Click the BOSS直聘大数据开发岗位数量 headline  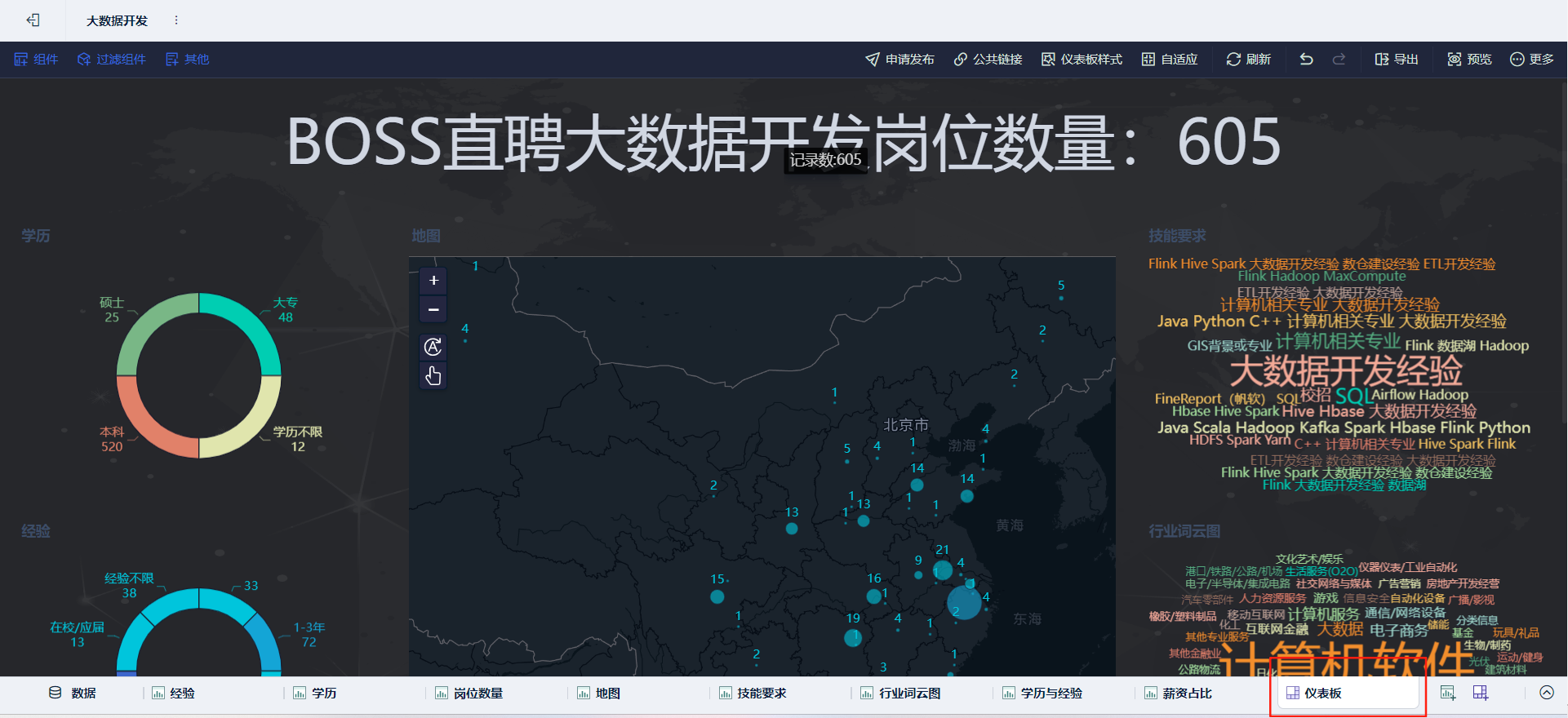click(x=784, y=143)
